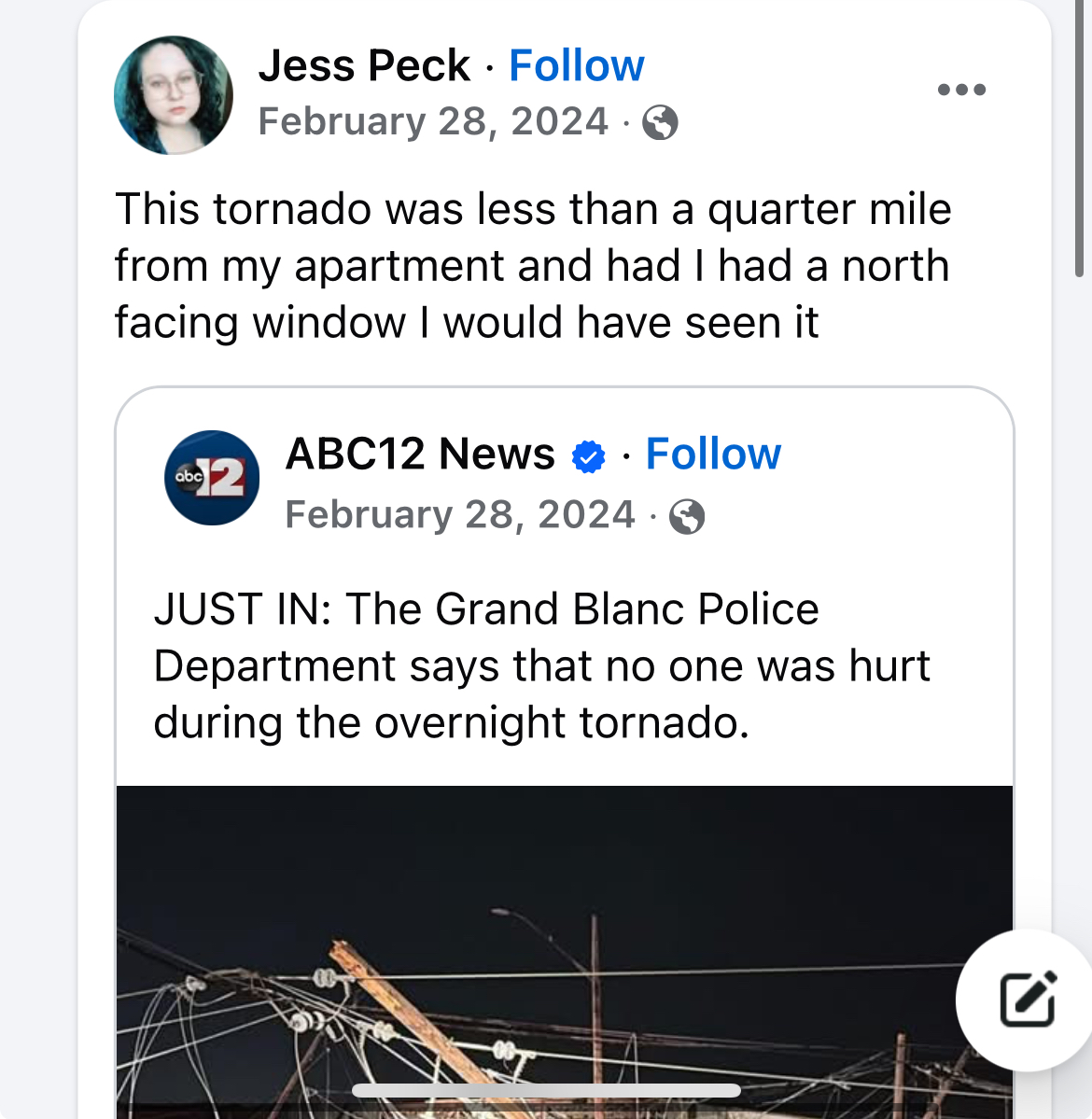1092x1119 pixels.
Task: Follow ABC12 News
Action: [x=713, y=454]
